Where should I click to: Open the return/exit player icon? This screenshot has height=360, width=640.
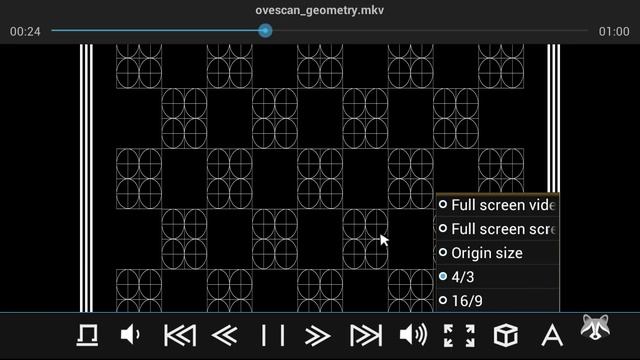87,336
